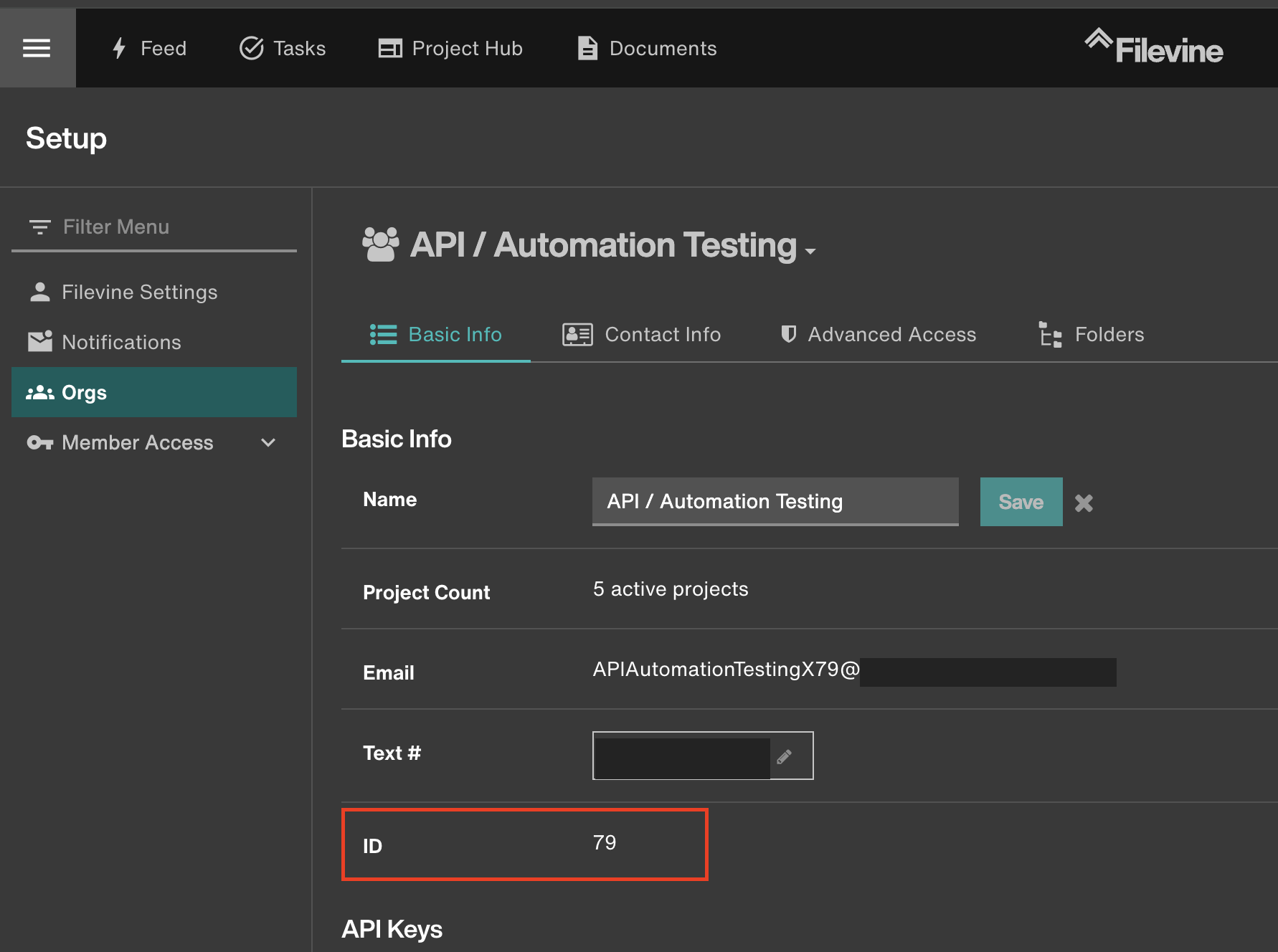1278x952 pixels.
Task: Open the Feed menu item
Action: (x=150, y=48)
